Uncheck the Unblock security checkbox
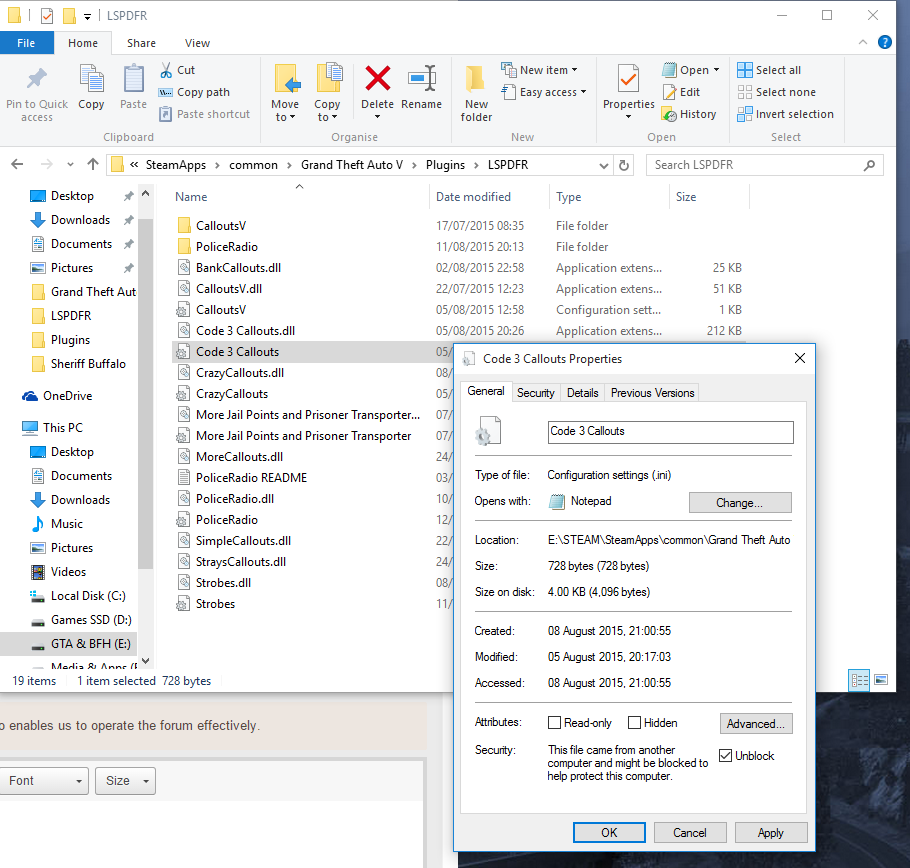This screenshot has width=910, height=868. tap(726, 756)
